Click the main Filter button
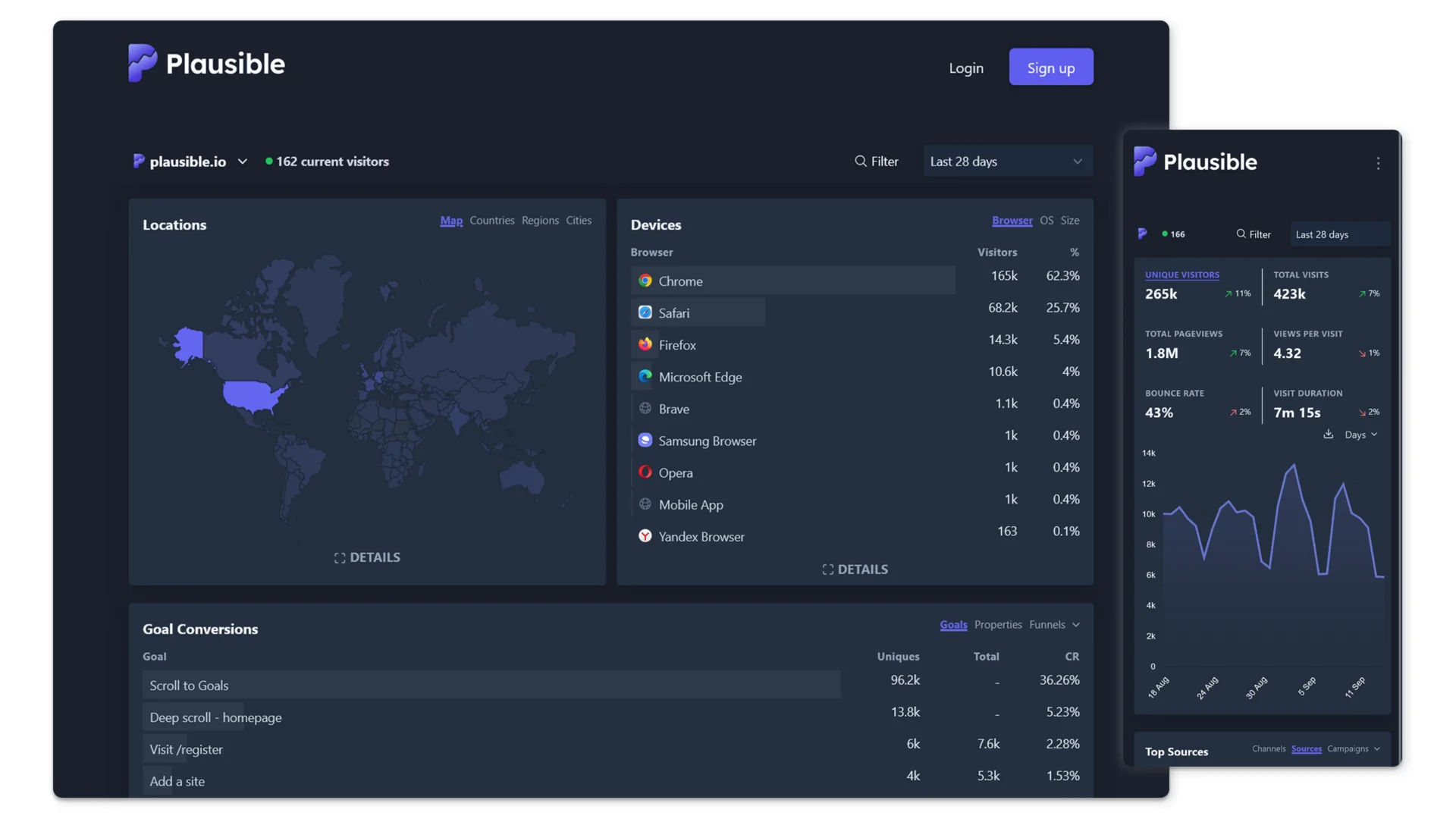The height and width of the screenshot is (819, 1456). point(877,161)
